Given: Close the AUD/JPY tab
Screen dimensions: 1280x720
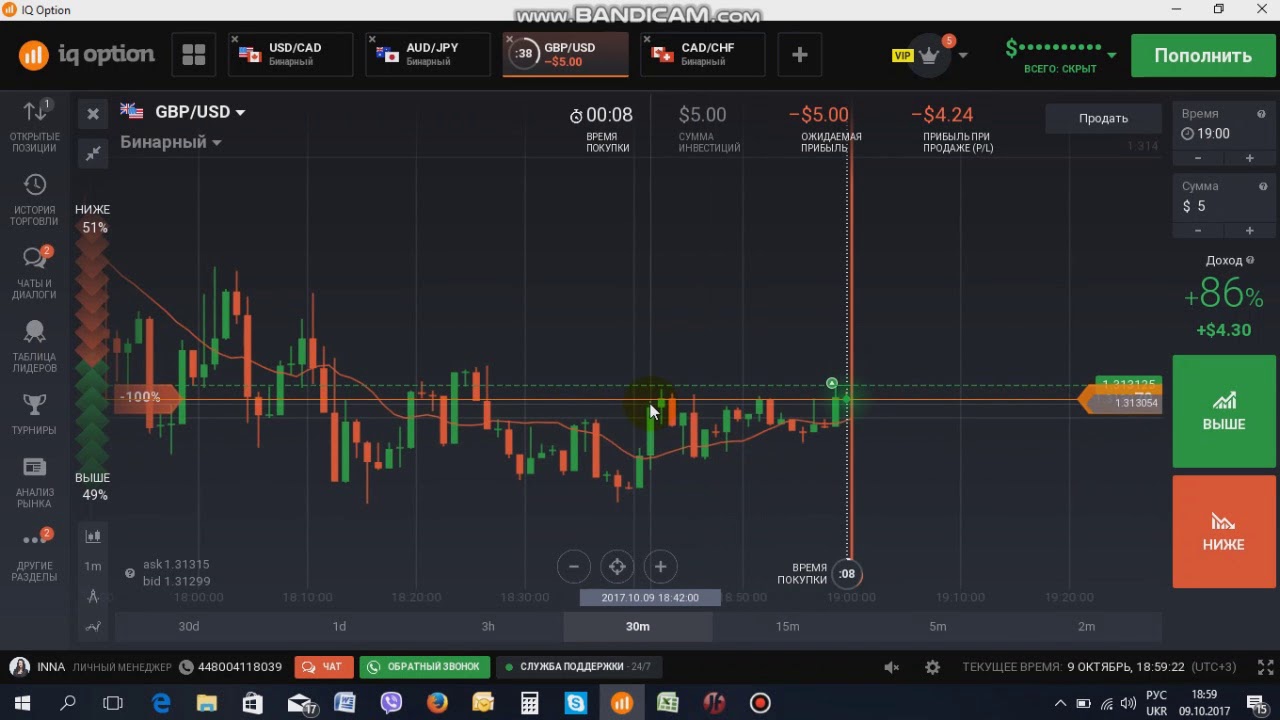Looking at the screenshot, I should coord(372,40).
